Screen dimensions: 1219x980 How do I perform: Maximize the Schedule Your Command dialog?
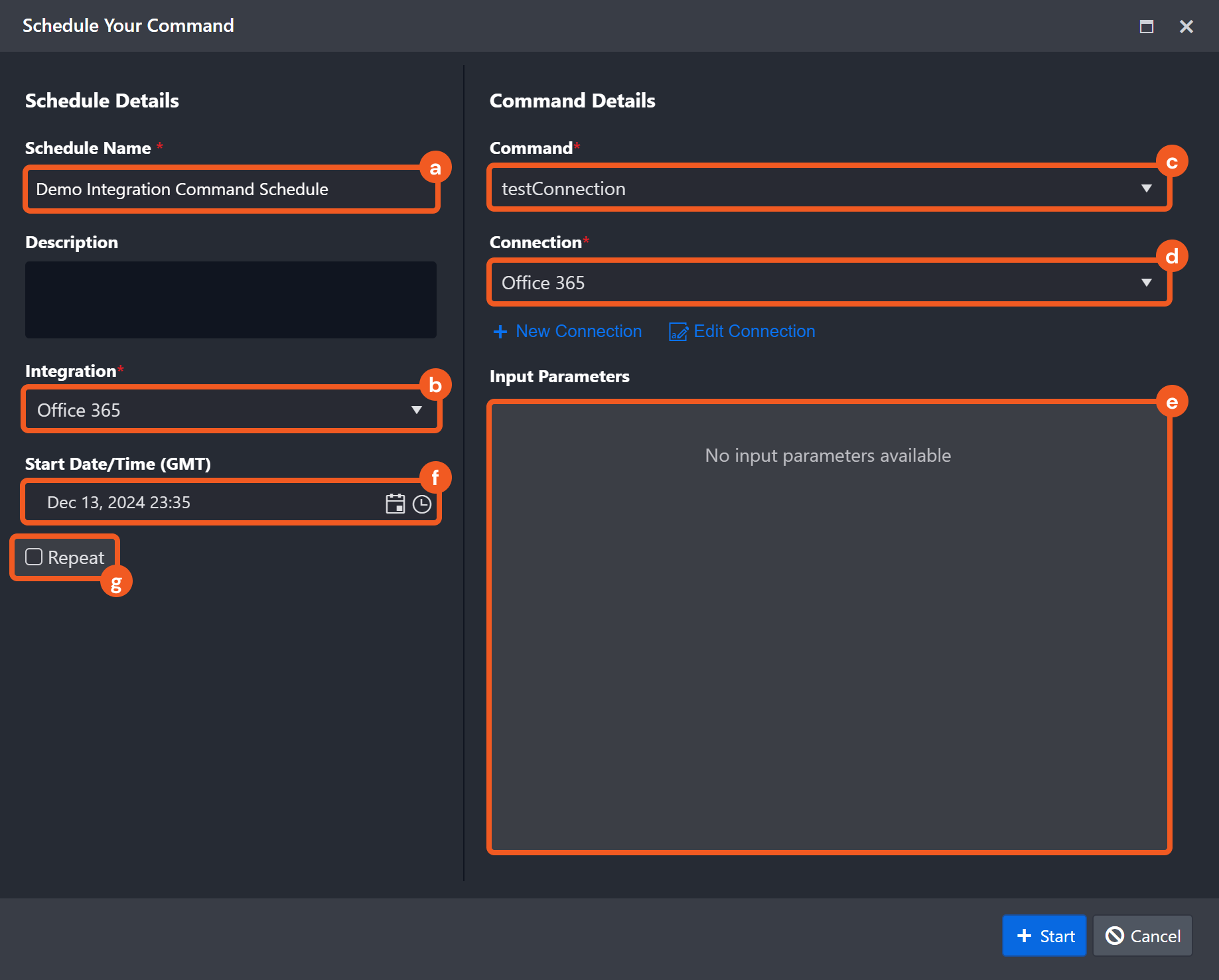click(1146, 27)
